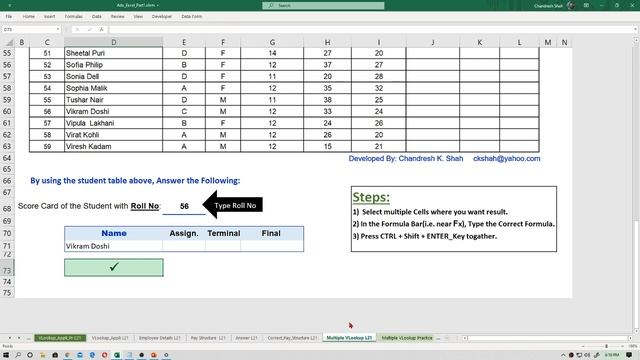Click the Cancel (X) formula bar icon
The image size is (640, 360).
click(x=77, y=29)
